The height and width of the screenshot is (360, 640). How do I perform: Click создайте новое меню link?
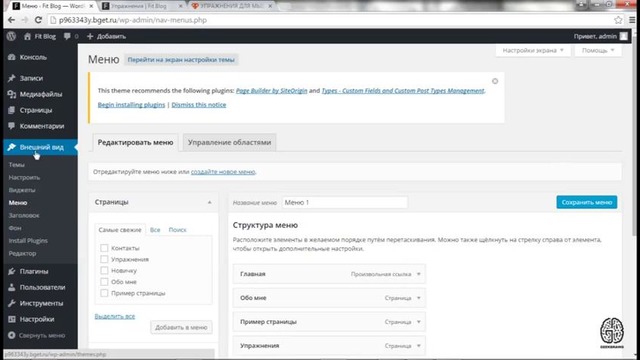tap(223, 172)
